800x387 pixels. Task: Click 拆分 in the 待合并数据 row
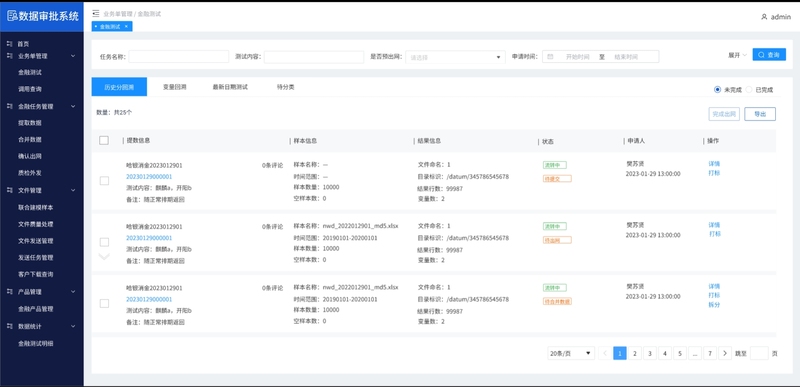coord(714,305)
